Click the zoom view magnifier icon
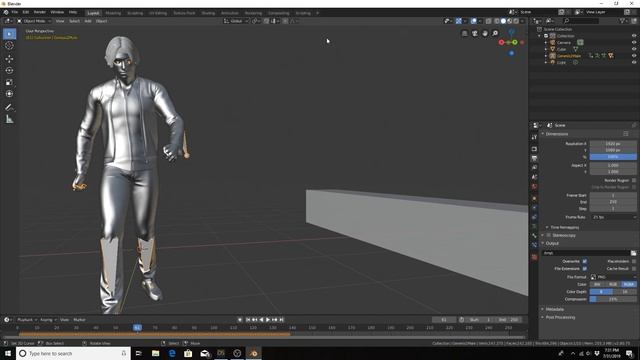640x360 pixels. click(495, 33)
